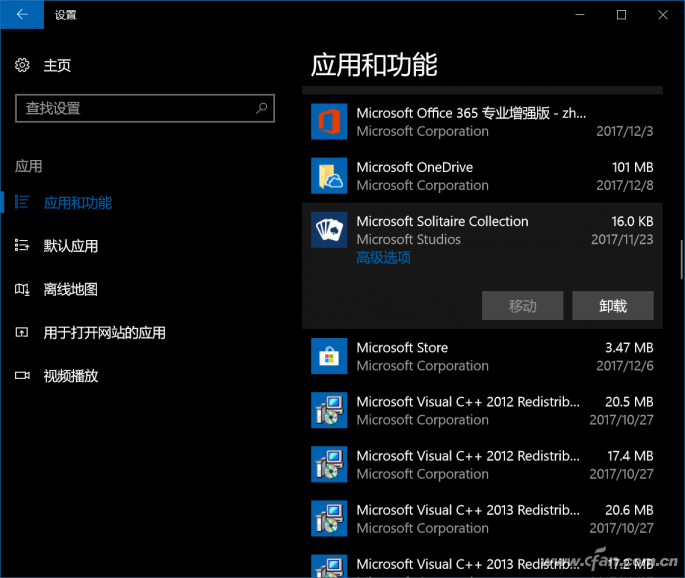Click the 2017/11/23 install date
The height and width of the screenshot is (578, 685).
tap(622, 239)
